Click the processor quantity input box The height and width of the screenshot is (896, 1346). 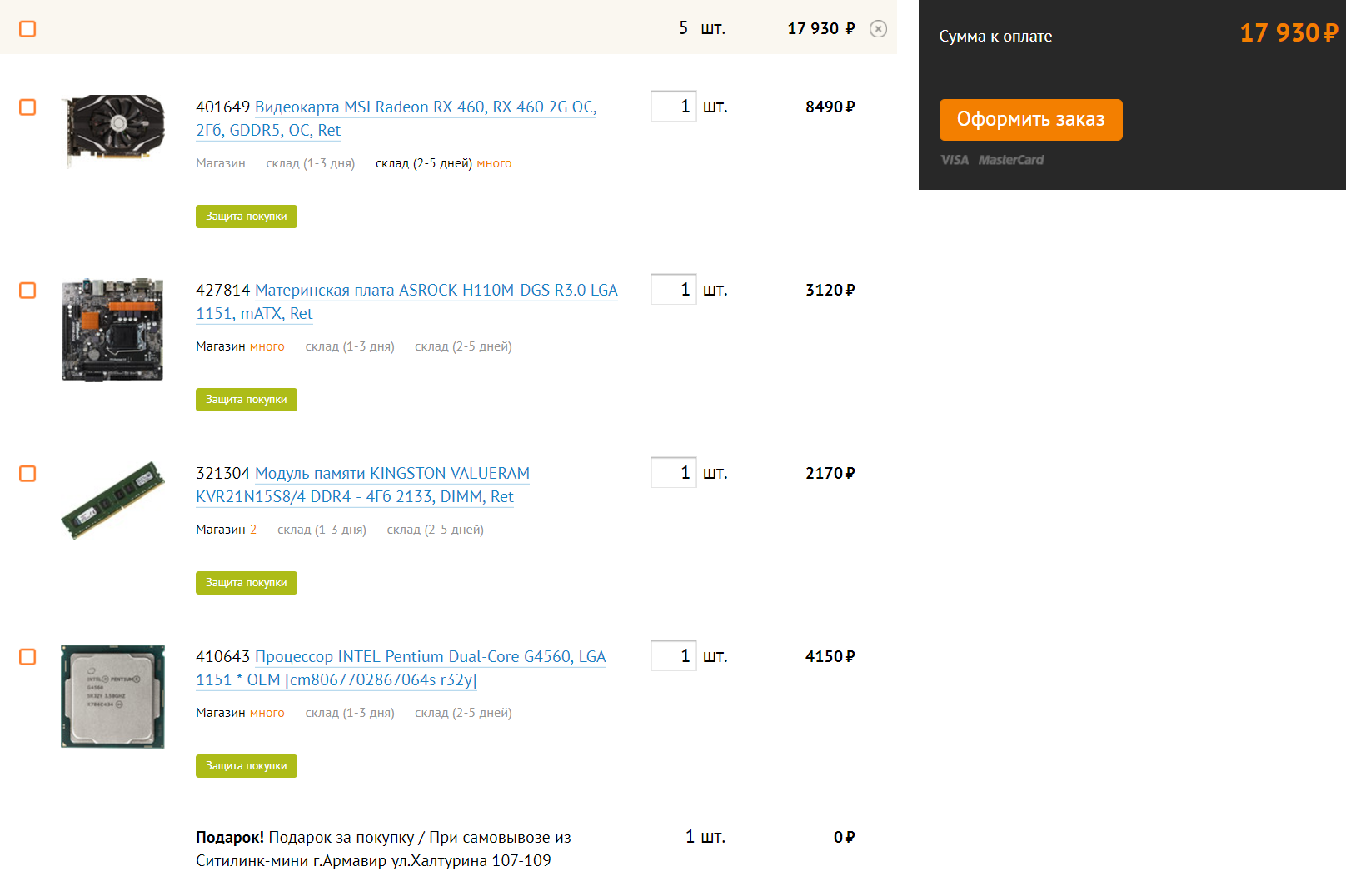pyautogui.click(x=673, y=656)
